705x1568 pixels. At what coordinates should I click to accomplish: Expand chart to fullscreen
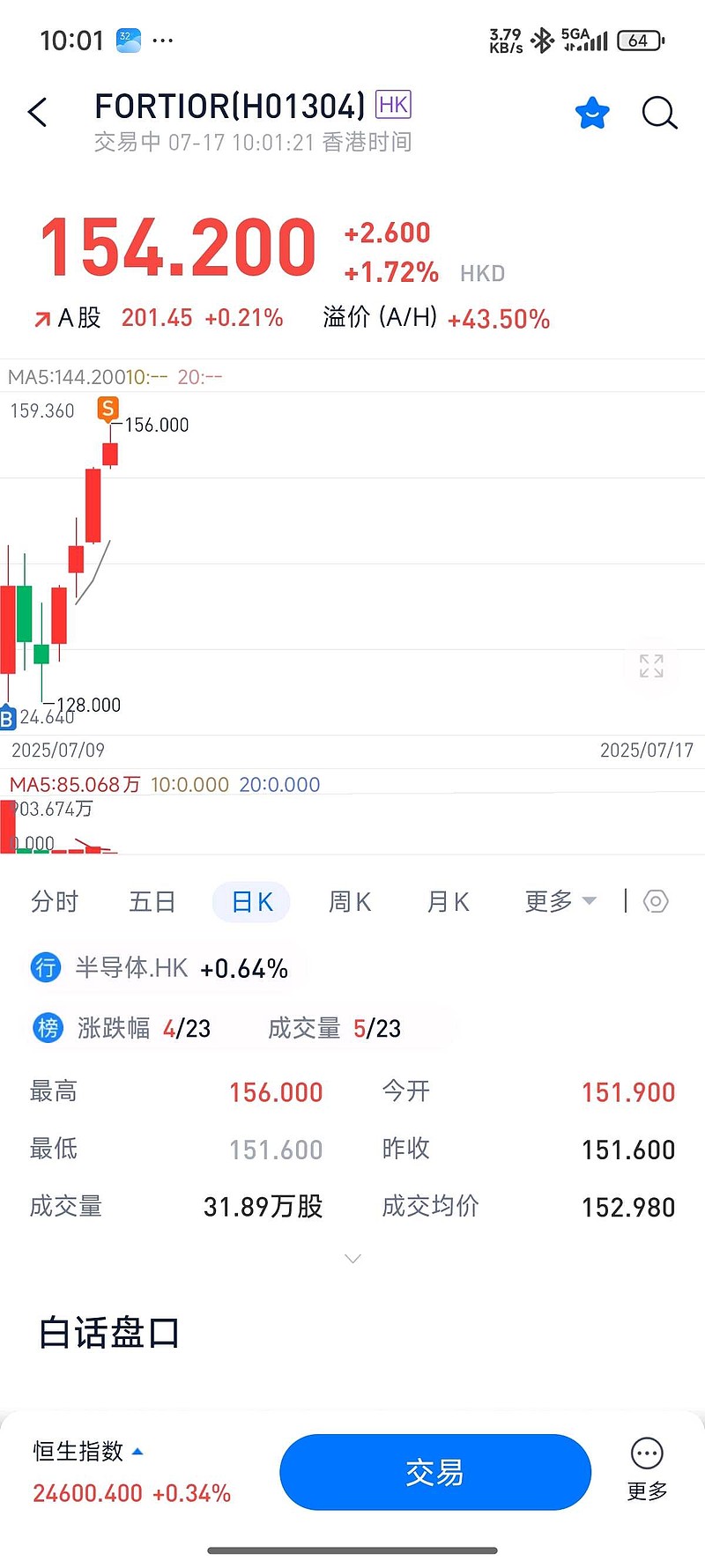tap(651, 666)
